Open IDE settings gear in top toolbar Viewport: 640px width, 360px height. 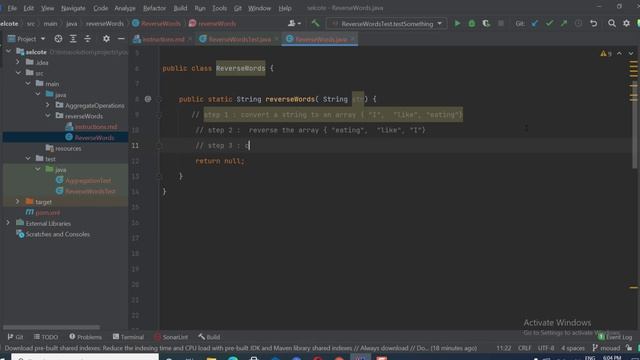click(626, 24)
